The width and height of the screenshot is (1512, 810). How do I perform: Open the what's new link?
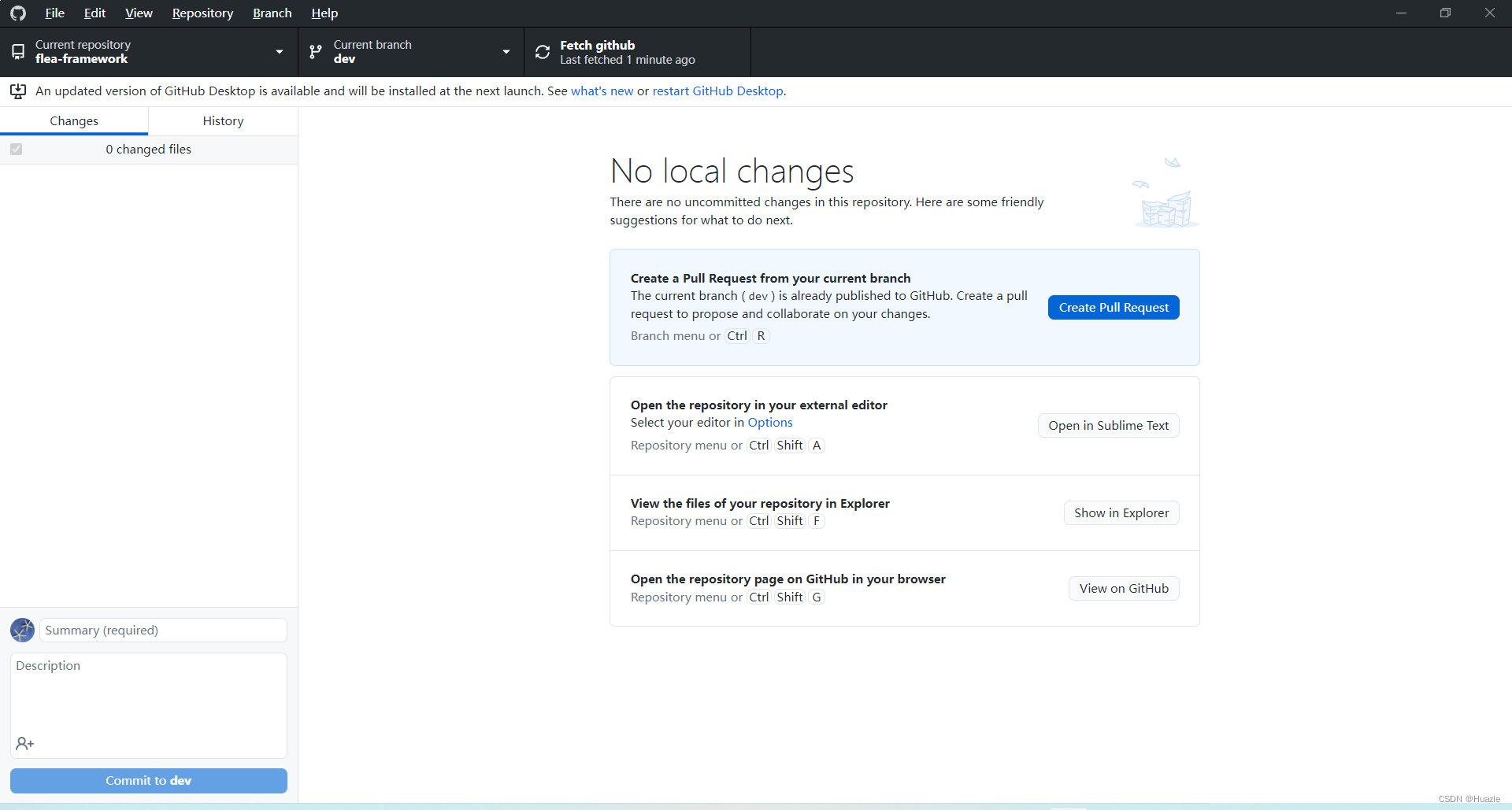point(602,91)
